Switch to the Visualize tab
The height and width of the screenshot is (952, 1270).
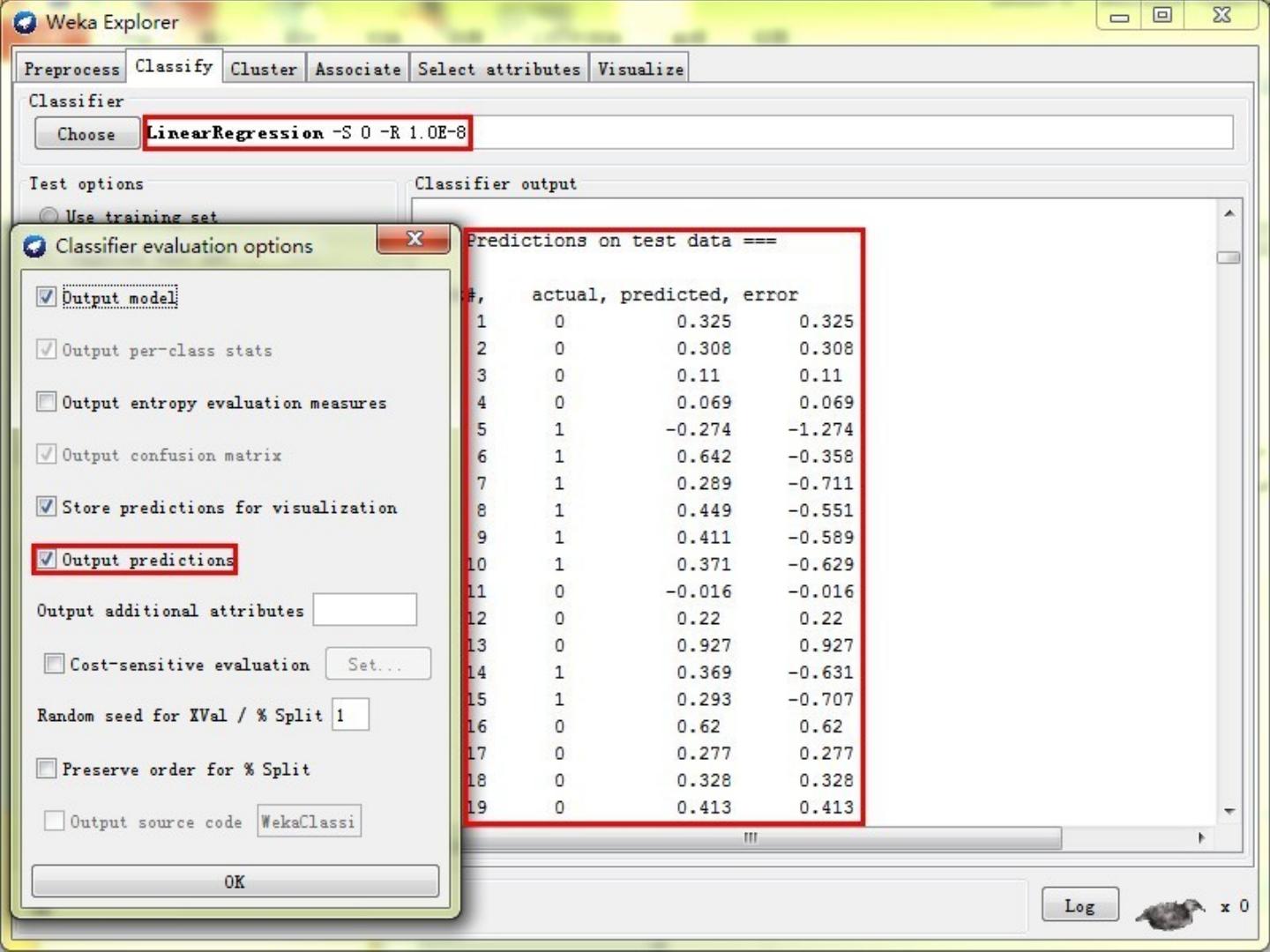click(x=640, y=69)
